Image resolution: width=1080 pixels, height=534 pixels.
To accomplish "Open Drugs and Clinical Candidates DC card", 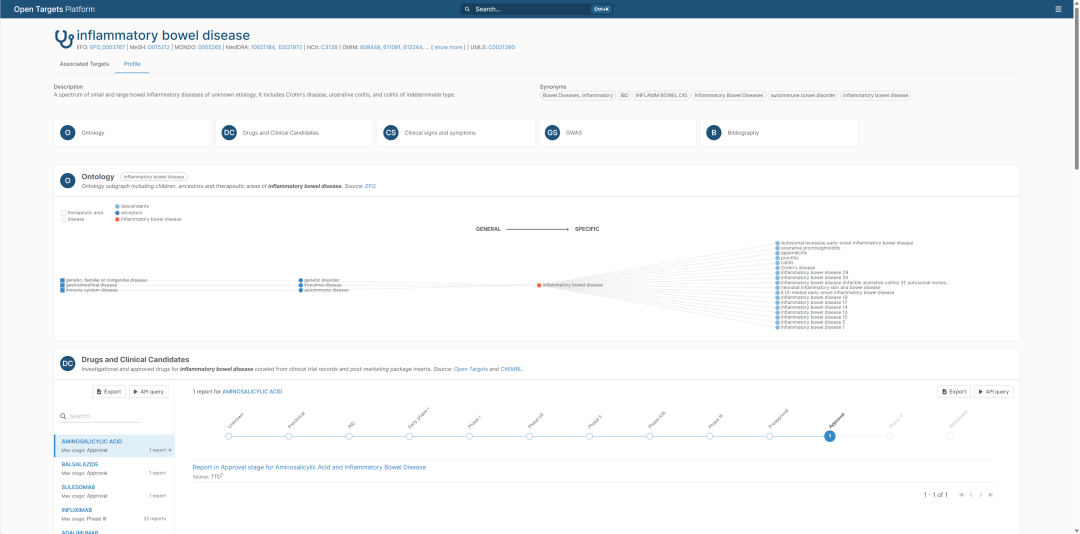I will pos(294,132).
